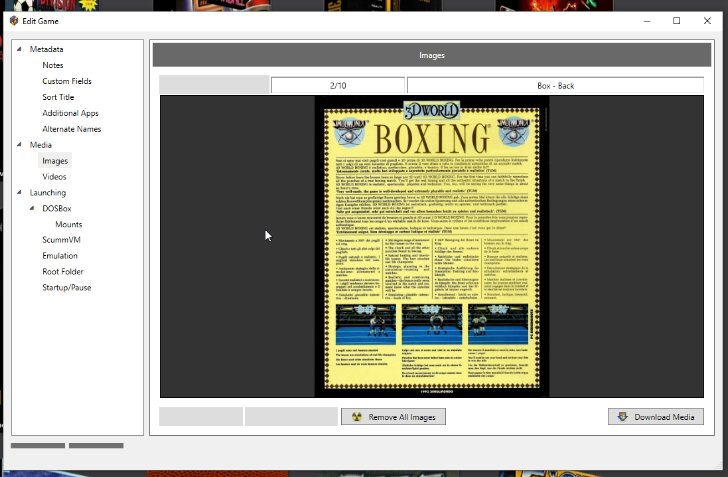The width and height of the screenshot is (728, 477).
Task: Collapse the DOSBox tree node
Action: tap(32, 208)
